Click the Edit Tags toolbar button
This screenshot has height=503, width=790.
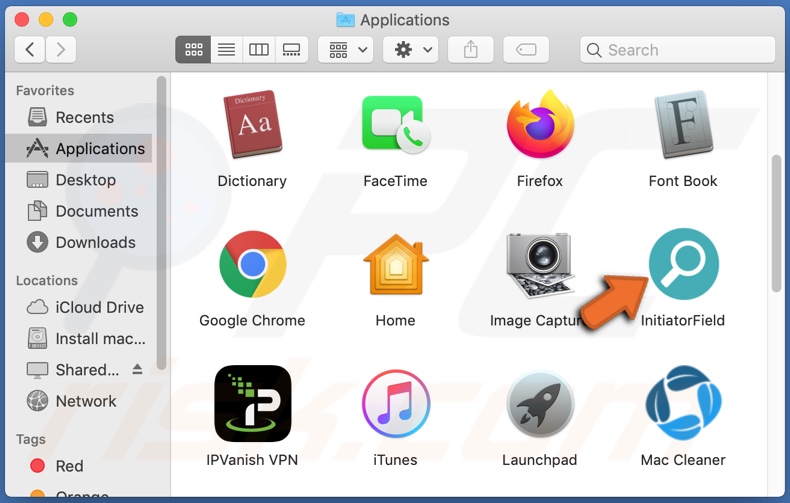[x=526, y=49]
